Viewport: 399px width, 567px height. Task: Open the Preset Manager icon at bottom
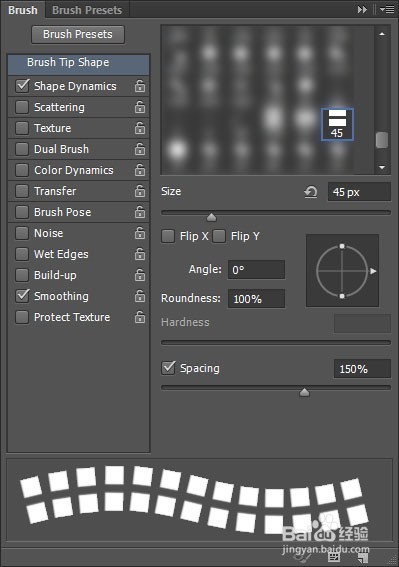click(x=334, y=557)
